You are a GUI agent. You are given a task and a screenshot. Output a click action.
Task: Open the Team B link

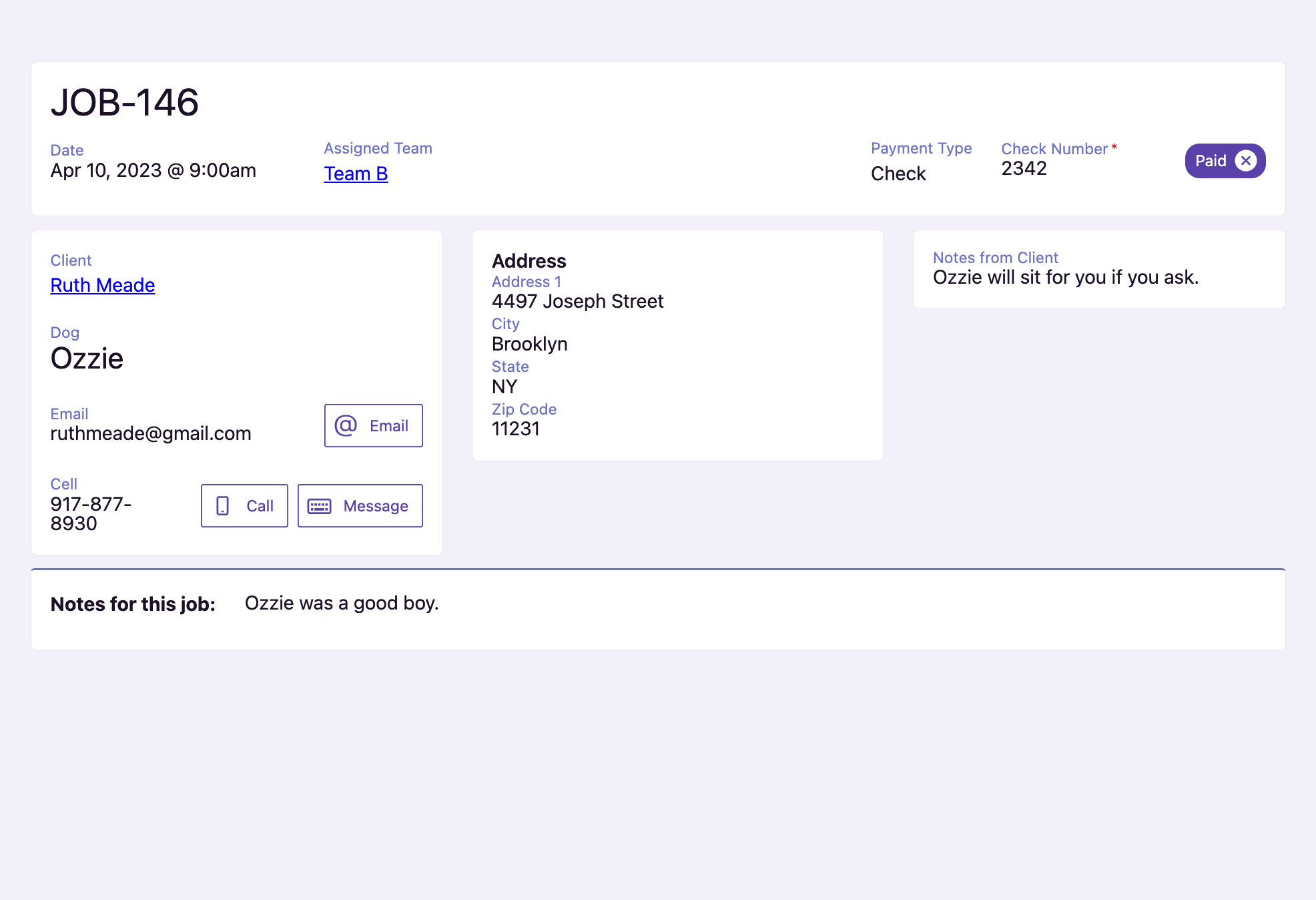coord(356,174)
